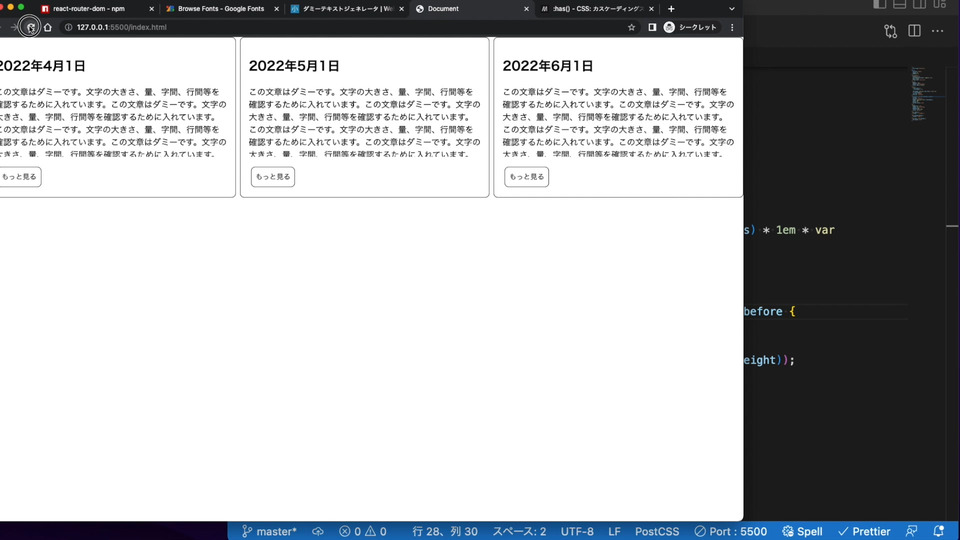Customize VS Code layout icon
The image size is (960, 540).
[x=940, y=4]
